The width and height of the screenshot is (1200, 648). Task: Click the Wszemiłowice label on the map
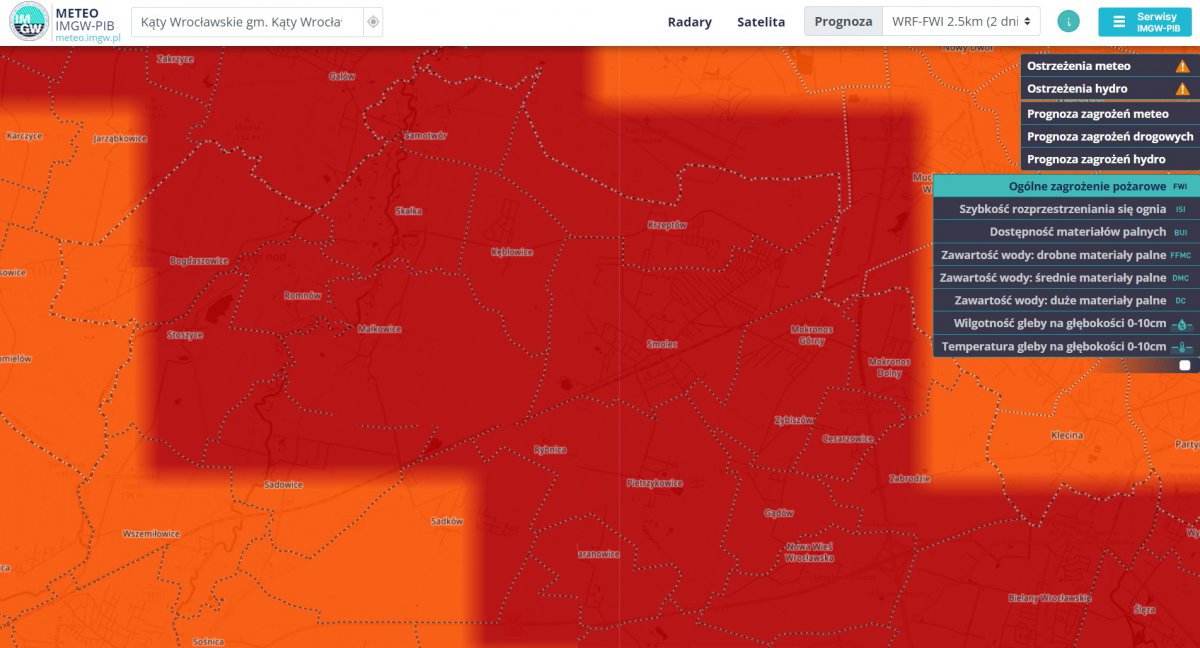[x=151, y=534]
